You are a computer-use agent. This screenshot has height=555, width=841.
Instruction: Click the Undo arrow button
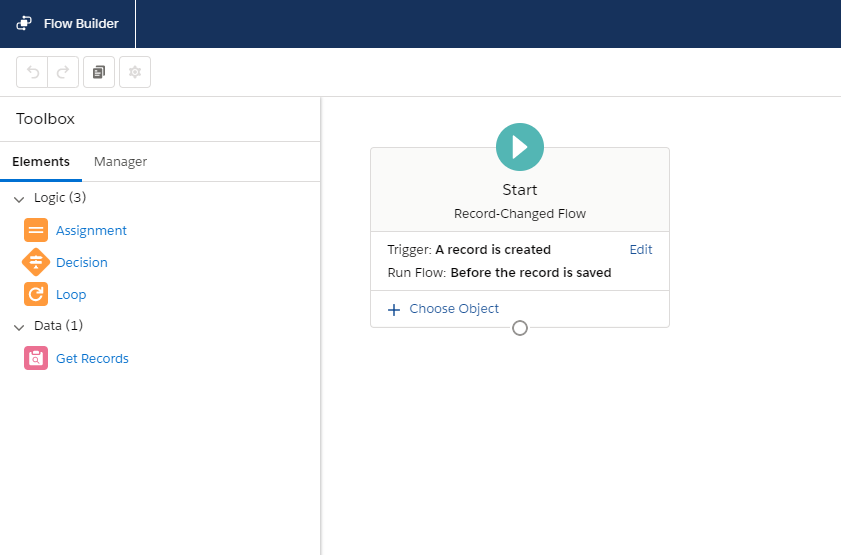[x=32, y=72]
